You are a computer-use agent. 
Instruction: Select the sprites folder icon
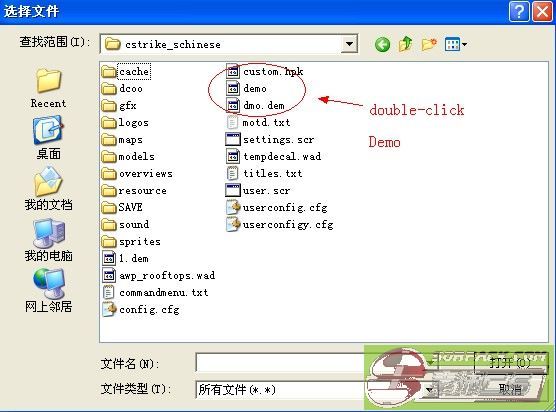109,242
